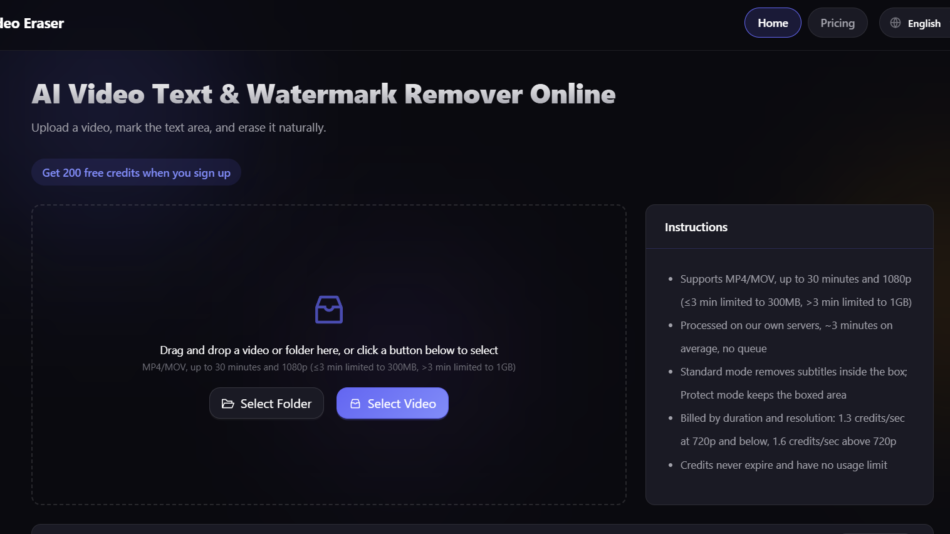Click the 'Billed by duration and resolution' instruction
The image size is (950, 534).
tap(792, 430)
